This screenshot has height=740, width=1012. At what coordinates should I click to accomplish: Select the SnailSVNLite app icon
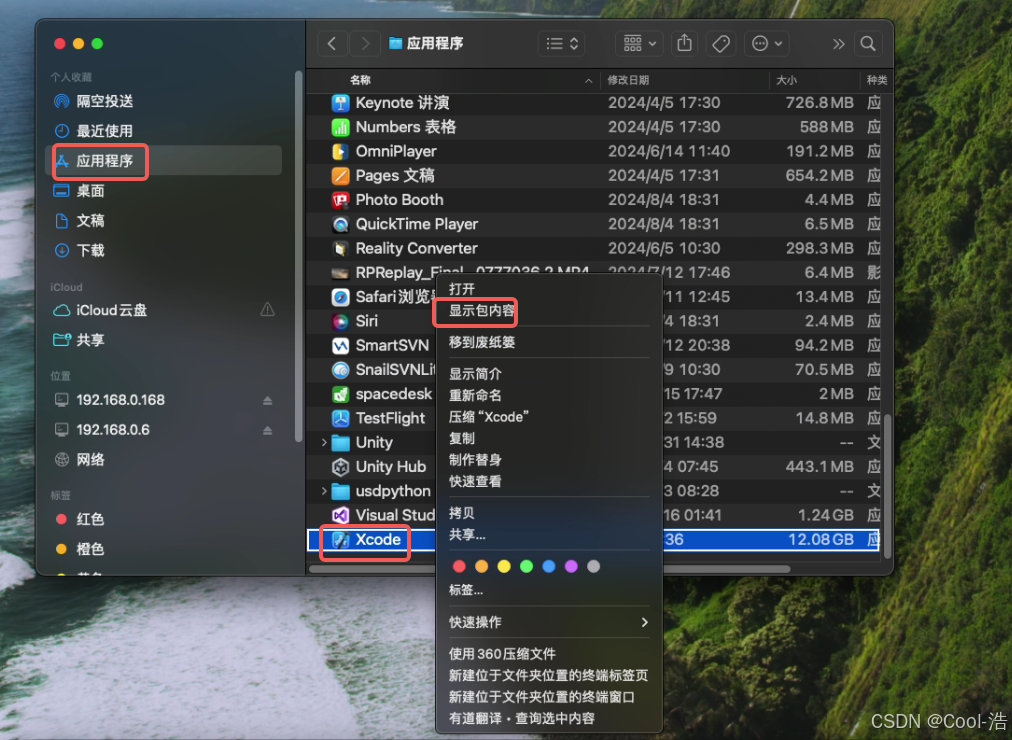tap(340, 370)
